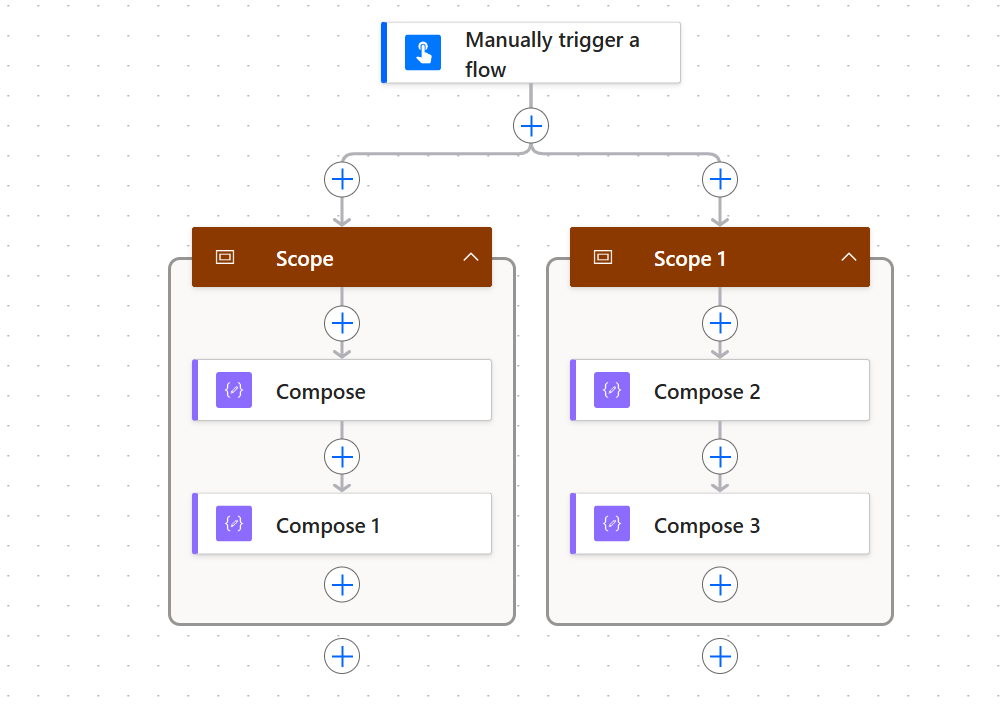Viewport: 1003px width, 708px height.
Task: Insert action between Compose and Compose 1
Action: tap(342, 457)
